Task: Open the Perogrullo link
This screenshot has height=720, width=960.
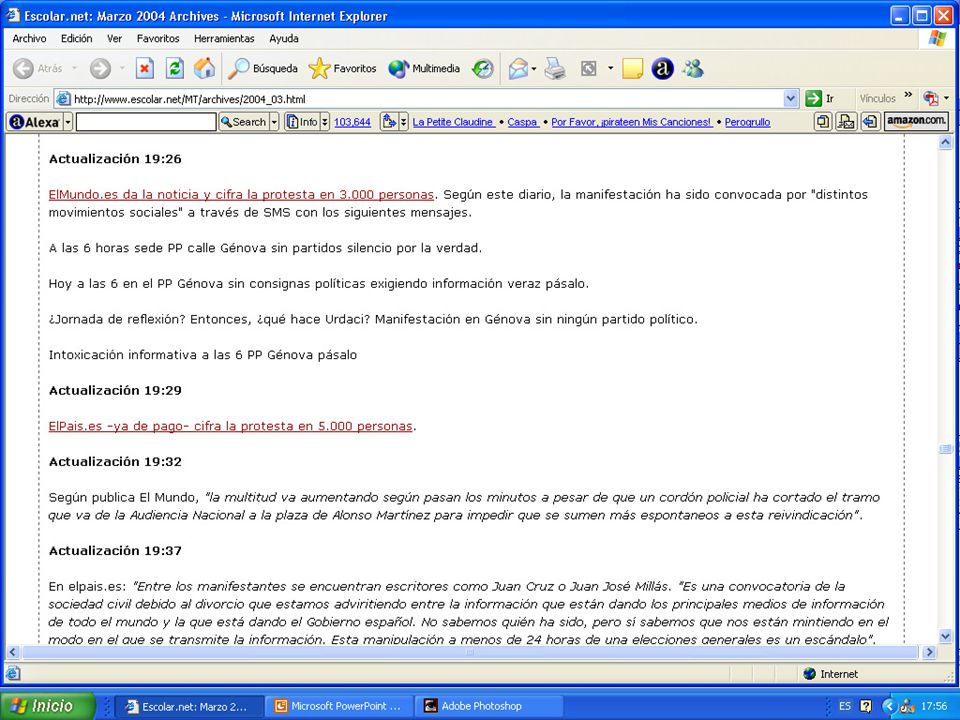Action: [748, 122]
